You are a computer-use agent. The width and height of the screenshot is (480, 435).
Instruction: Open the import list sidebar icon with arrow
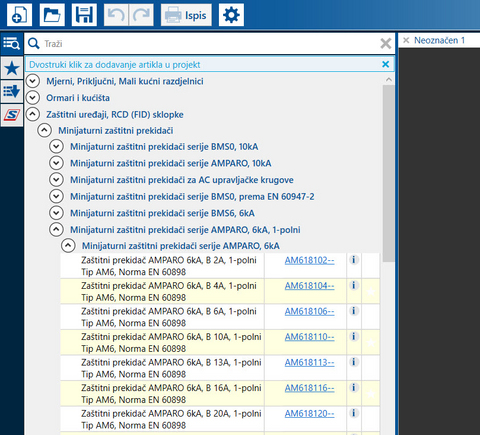pyautogui.click(x=12, y=91)
